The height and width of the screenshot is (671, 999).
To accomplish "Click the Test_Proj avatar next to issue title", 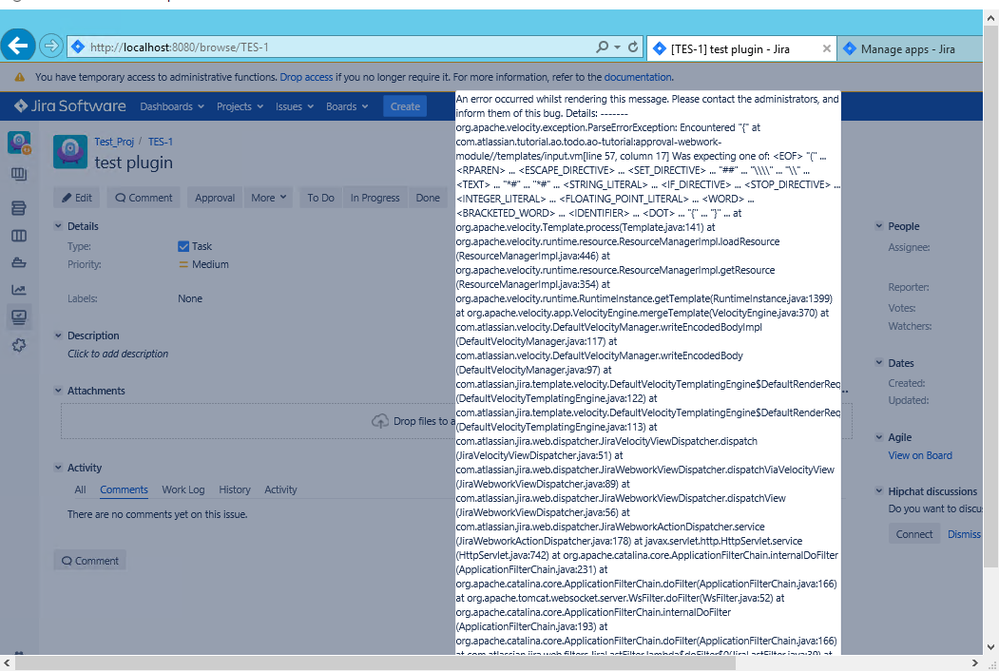I will coord(70,152).
